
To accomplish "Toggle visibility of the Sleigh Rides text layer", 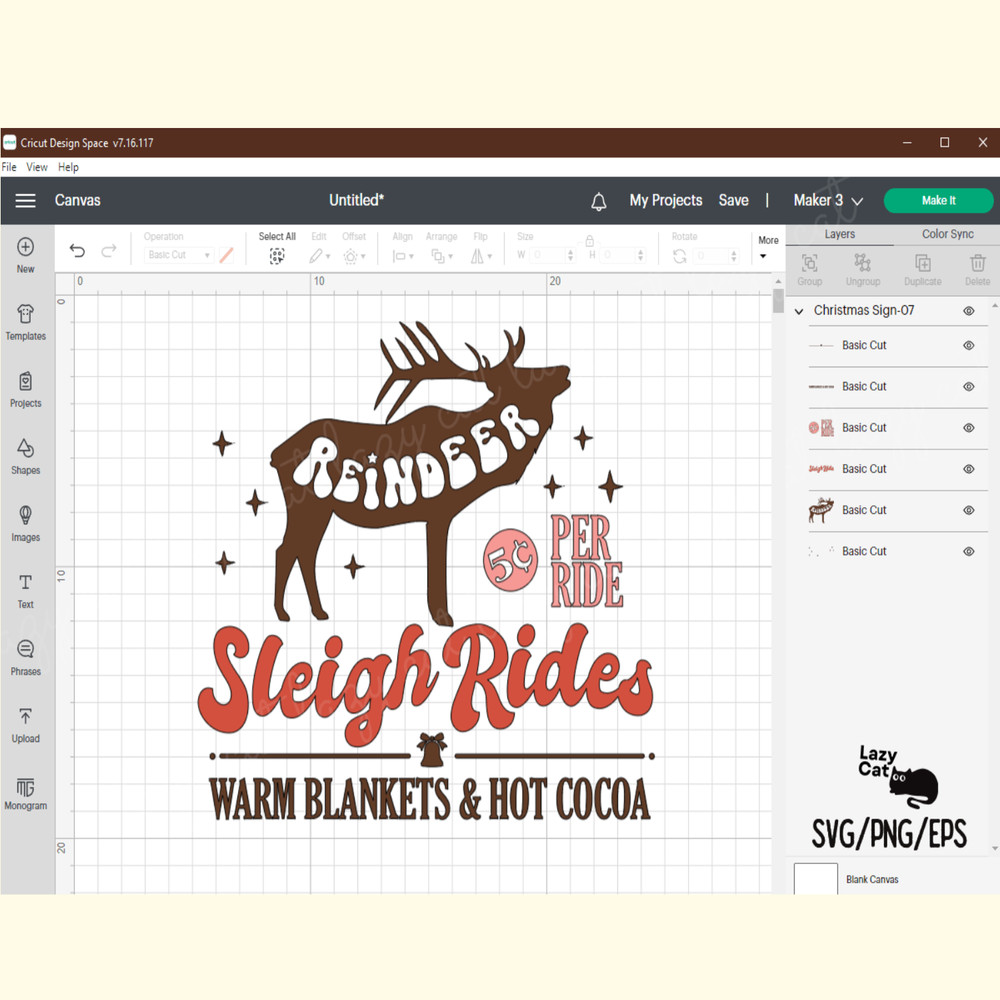I will click(x=968, y=468).
